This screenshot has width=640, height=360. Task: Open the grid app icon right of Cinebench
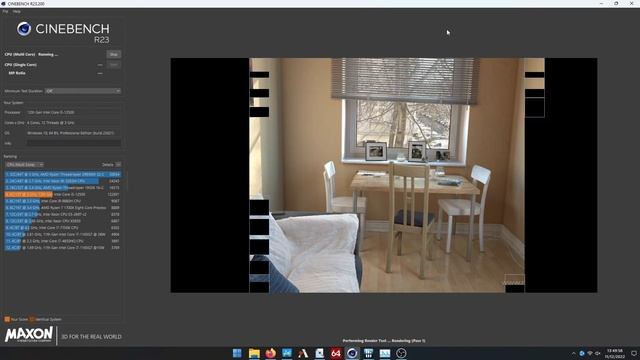pos(368,353)
